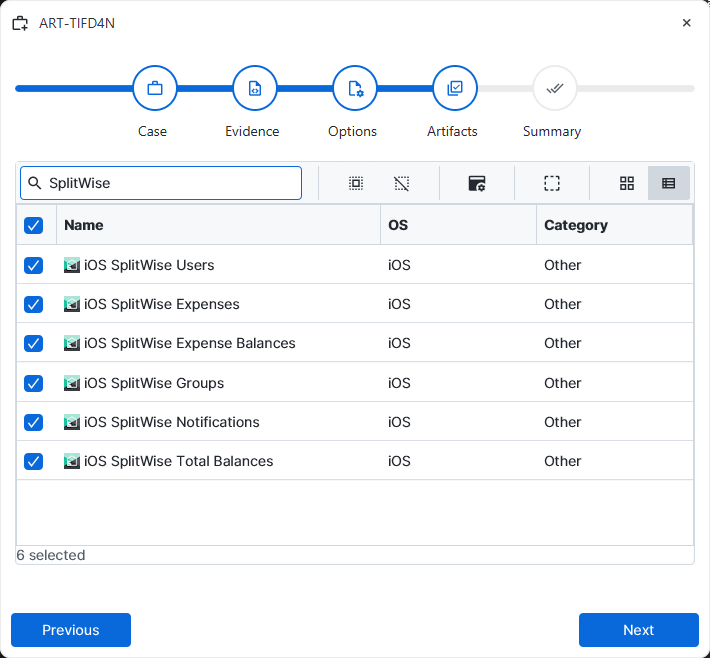Click Other category in Groups row

pos(562,383)
